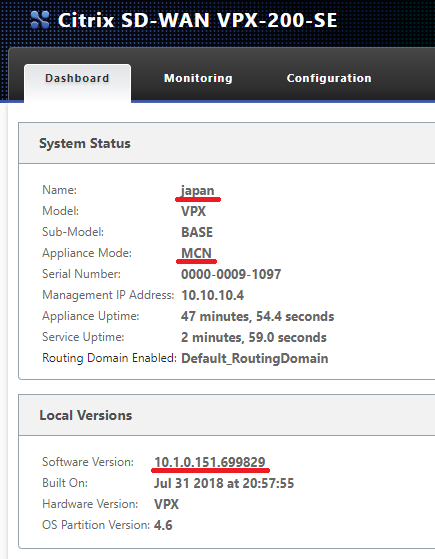
Task: Click the Model: label
Action: pos(61,211)
